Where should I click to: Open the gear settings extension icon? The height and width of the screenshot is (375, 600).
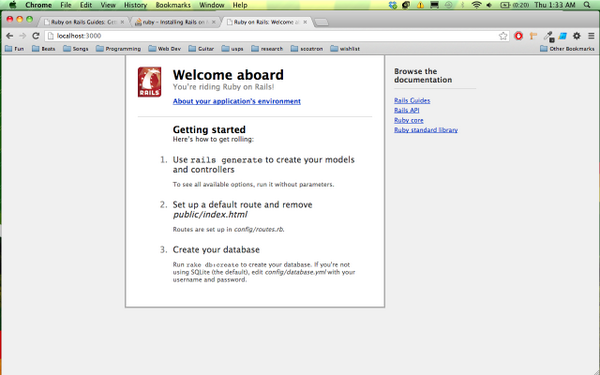(577, 36)
